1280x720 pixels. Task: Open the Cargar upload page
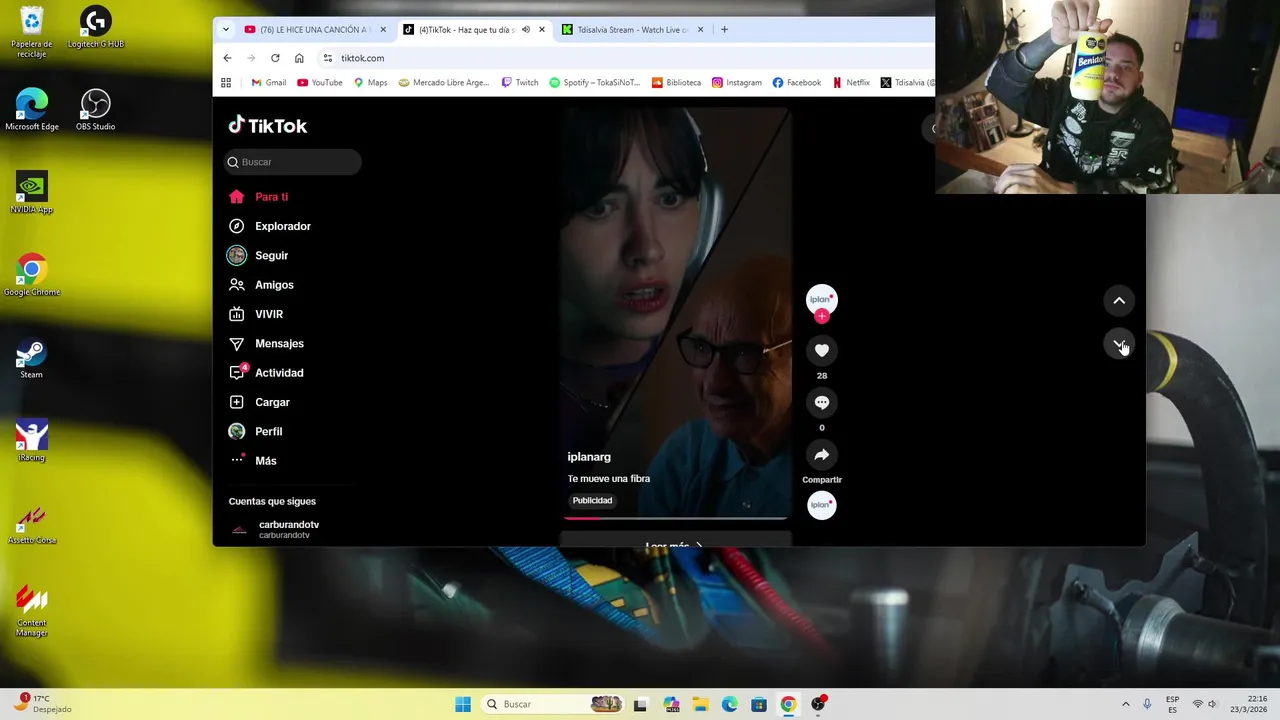[x=258, y=402]
